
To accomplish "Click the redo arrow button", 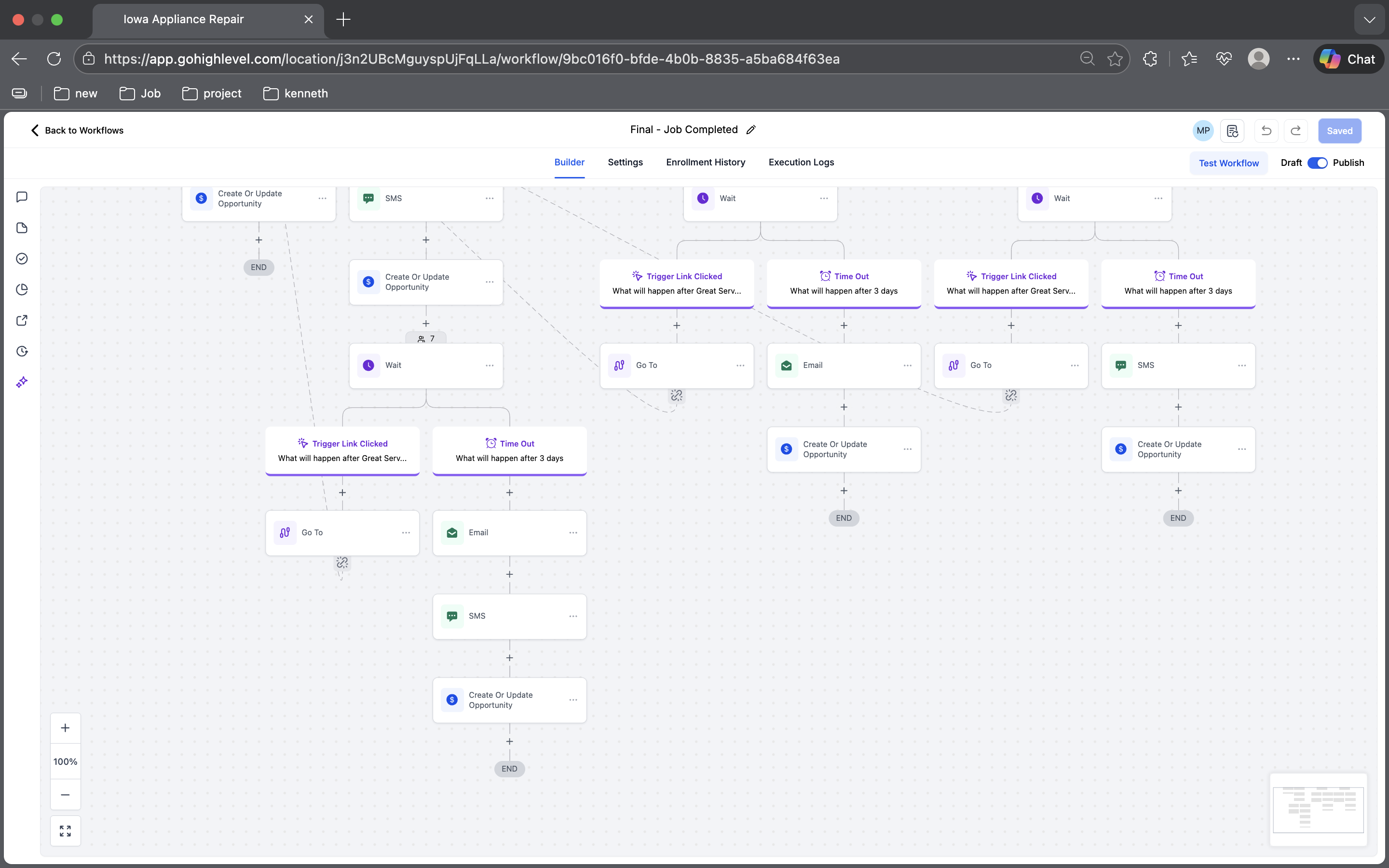I will pyautogui.click(x=1295, y=131).
